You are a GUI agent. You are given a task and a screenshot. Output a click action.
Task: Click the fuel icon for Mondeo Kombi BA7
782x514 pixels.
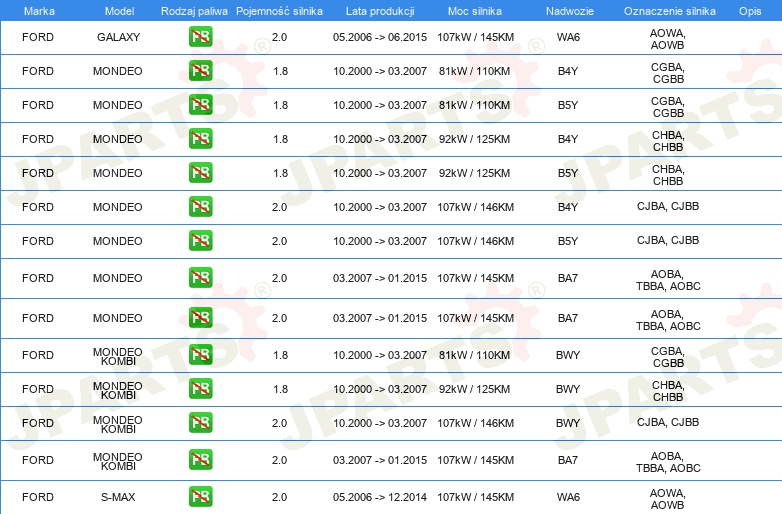[x=200, y=460]
